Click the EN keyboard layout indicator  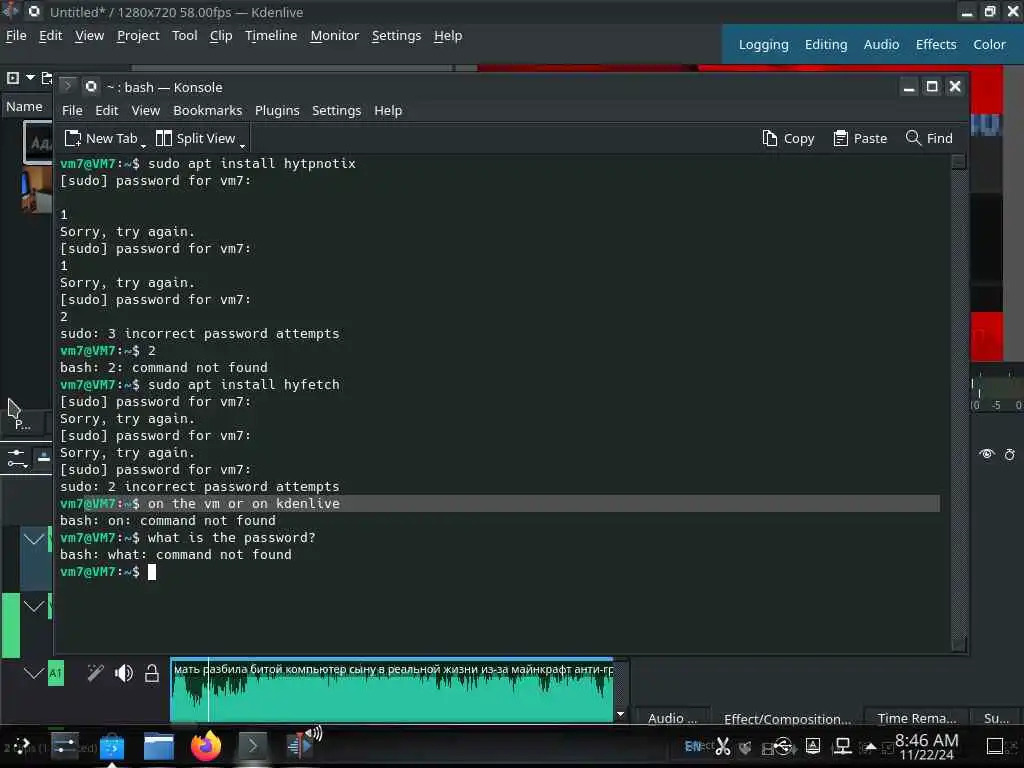coord(693,746)
